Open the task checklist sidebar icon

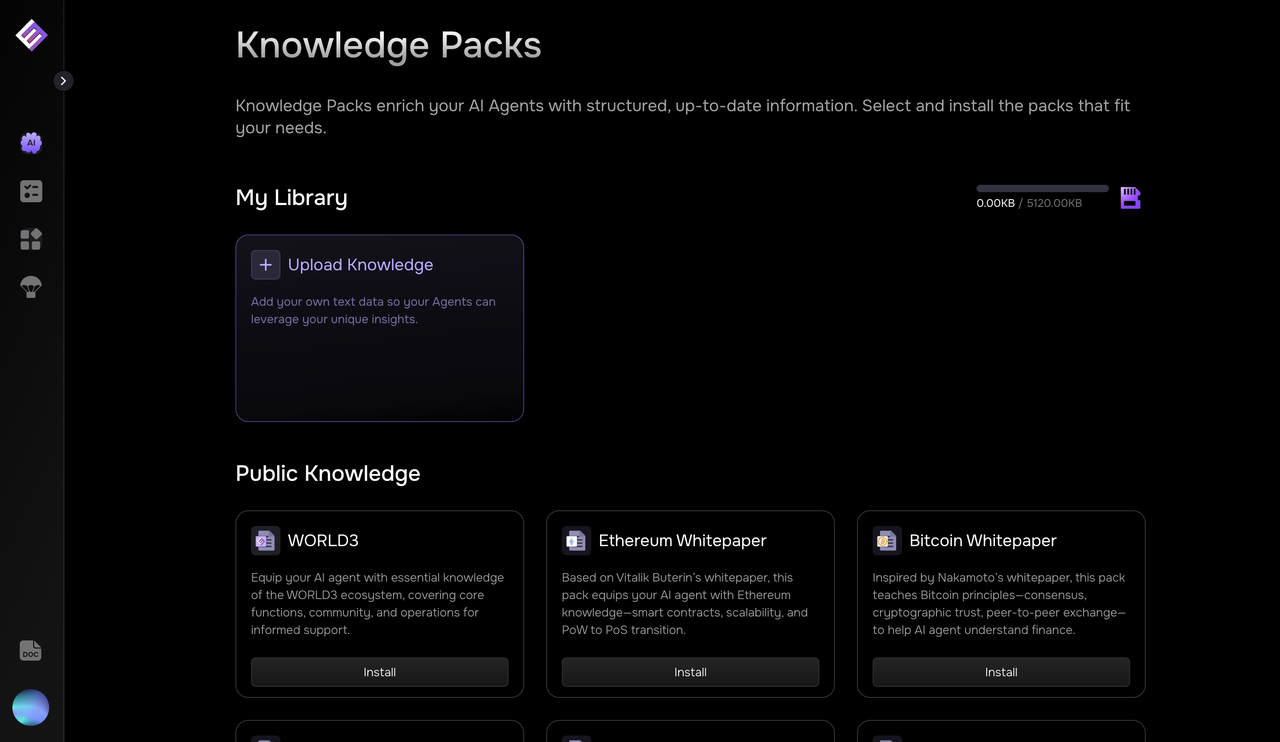coord(31,191)
